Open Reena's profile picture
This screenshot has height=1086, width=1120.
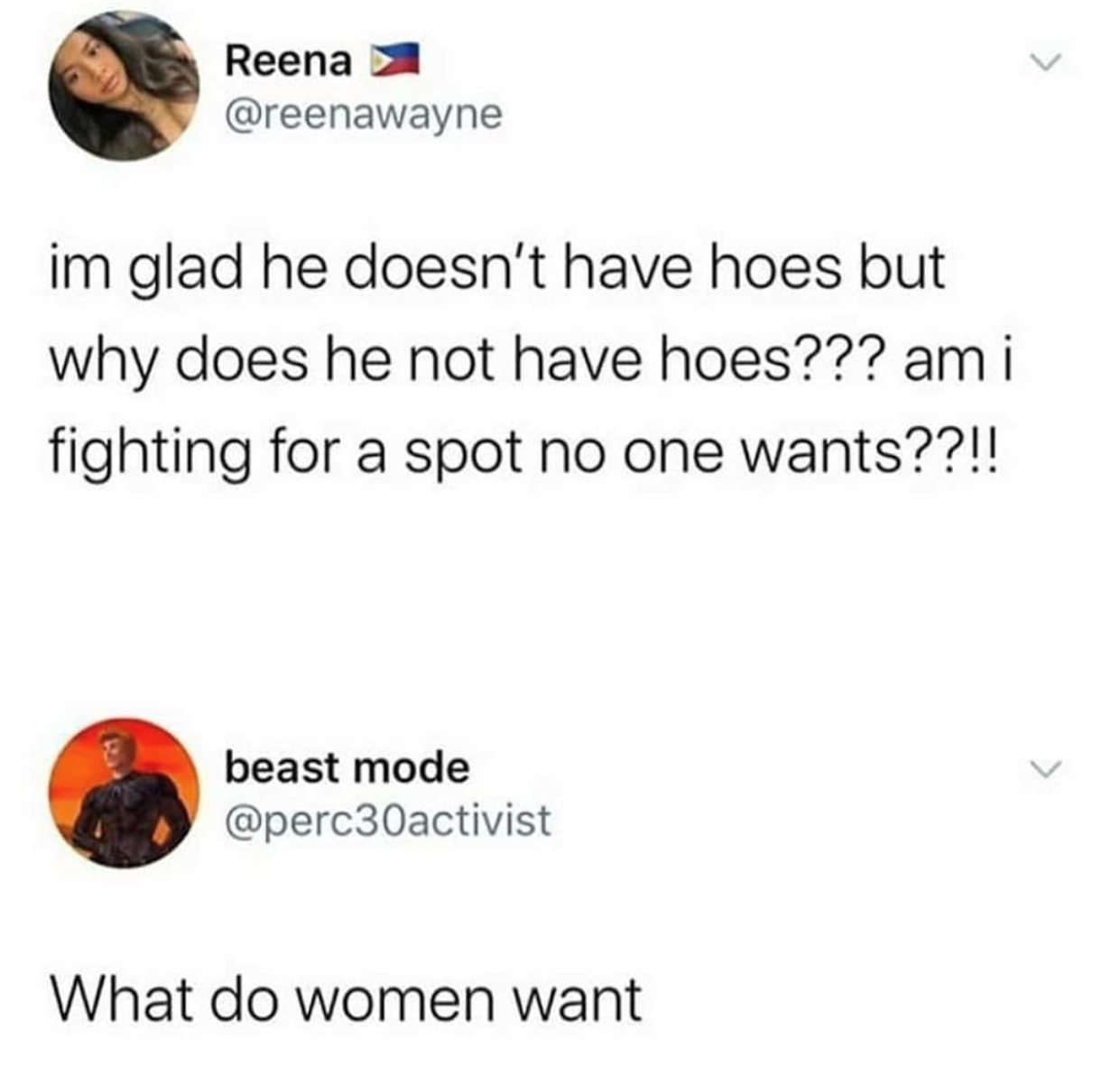(x=124, y=86)
